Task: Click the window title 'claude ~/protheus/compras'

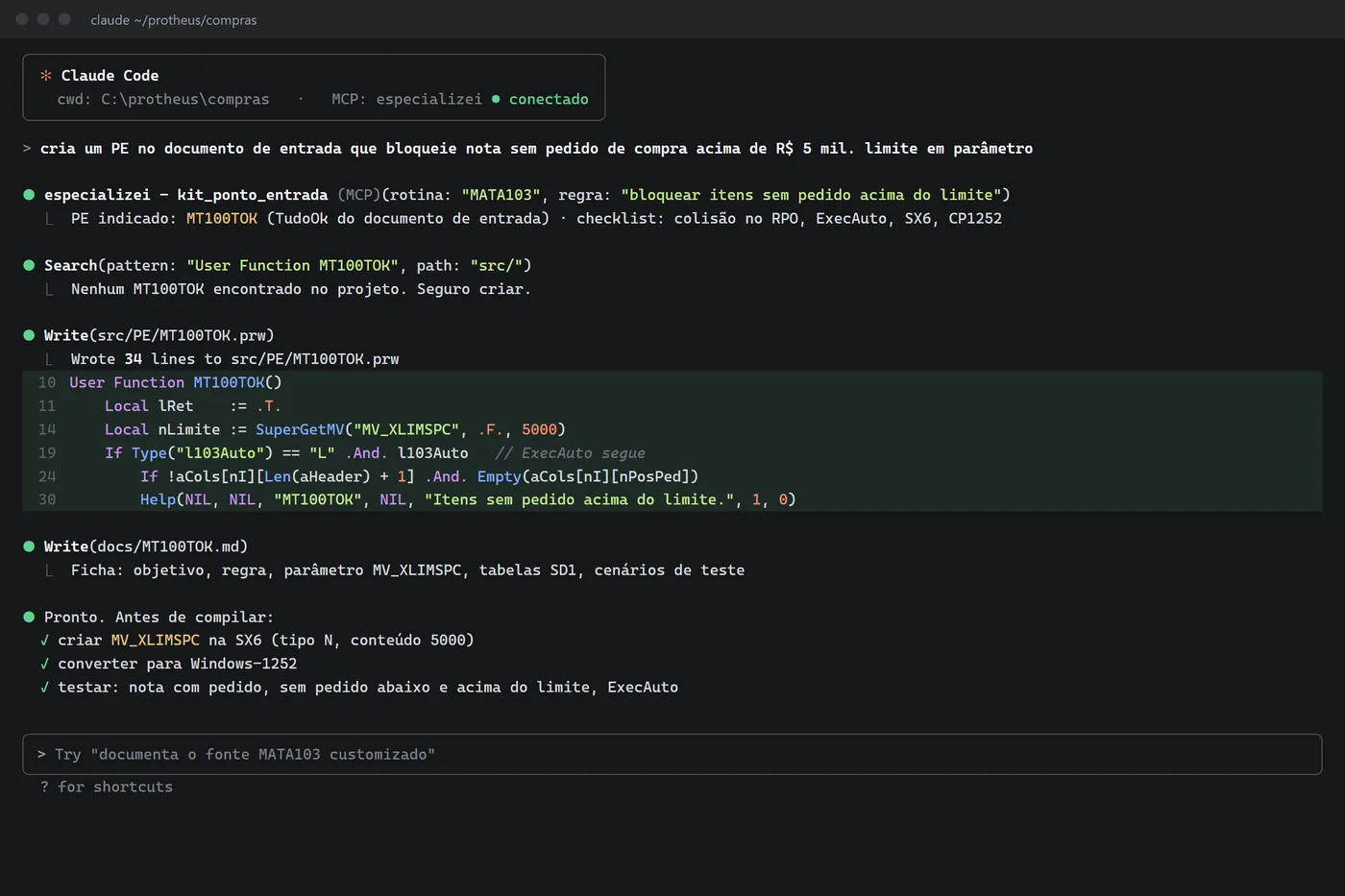Action: tap(174, 20)
